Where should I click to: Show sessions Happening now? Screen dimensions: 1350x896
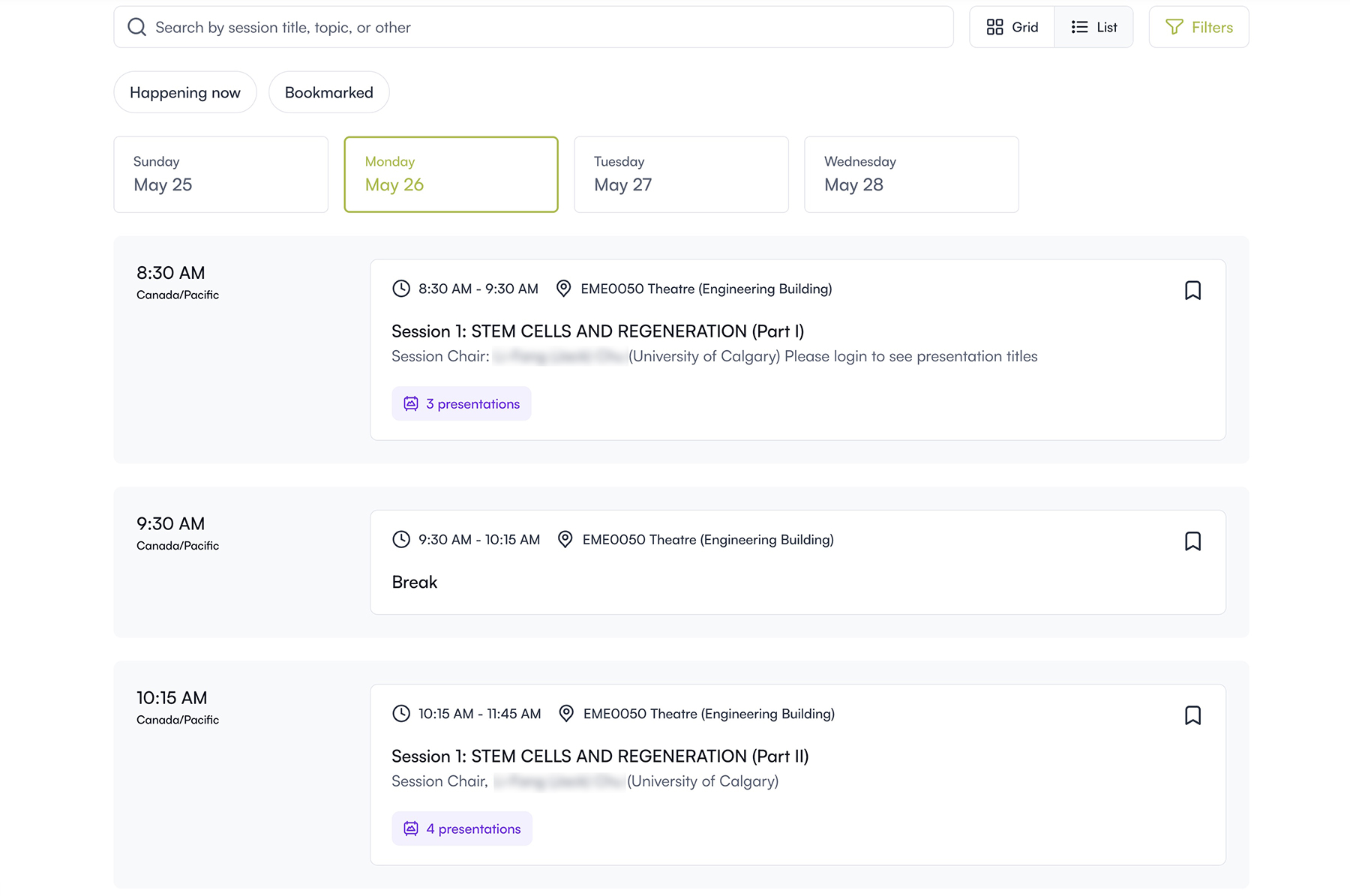[x=184, y=92]
